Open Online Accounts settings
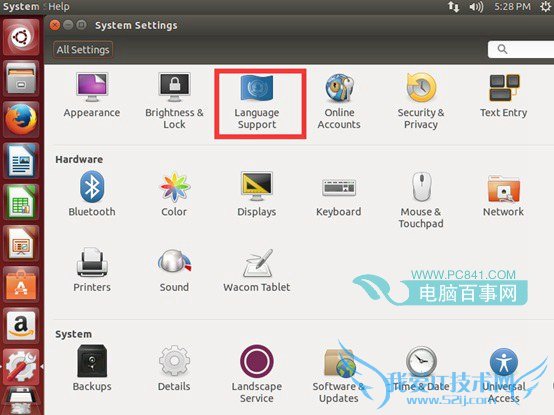 click(339, 101)
